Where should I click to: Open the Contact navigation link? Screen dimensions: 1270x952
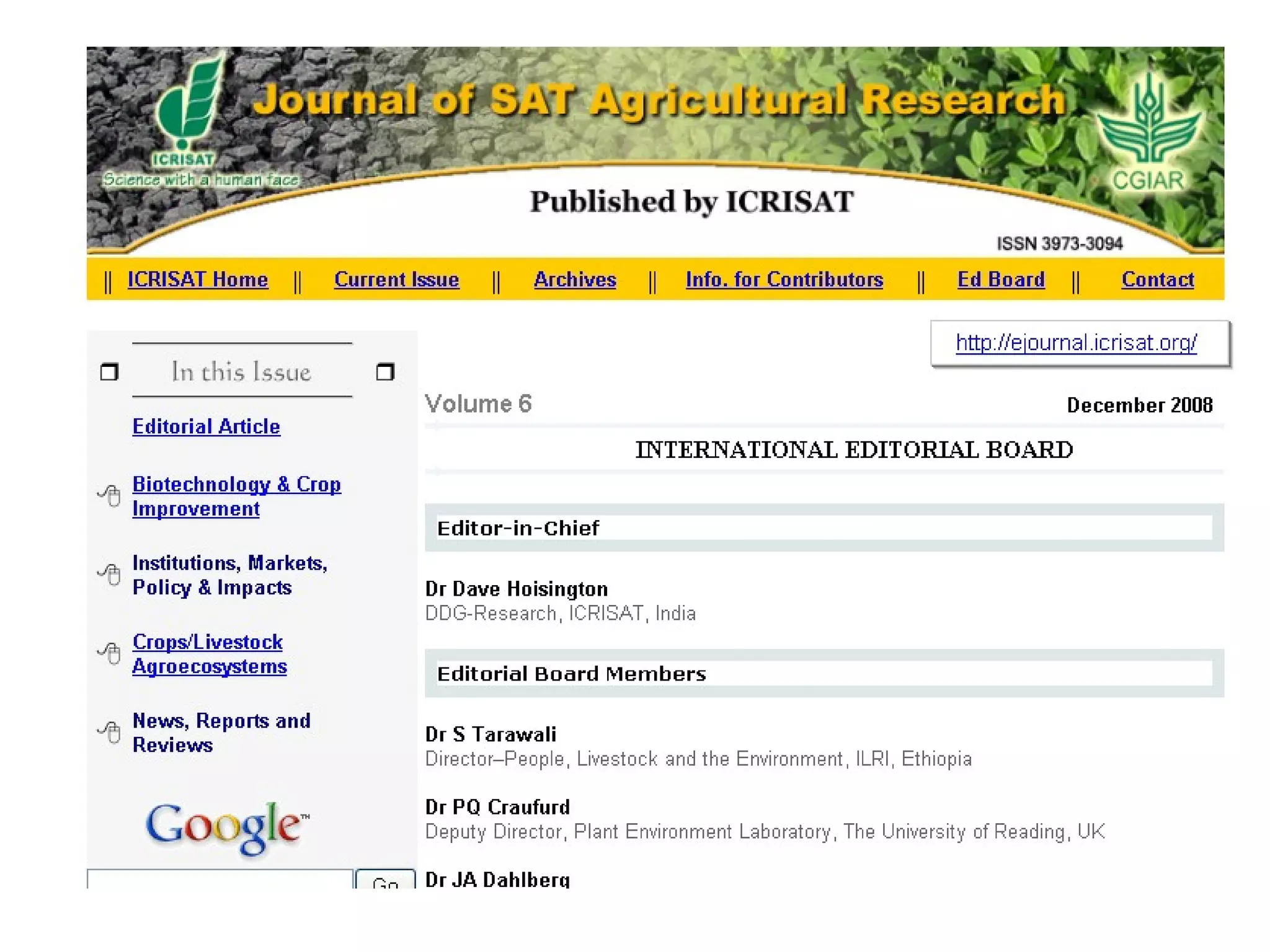pos(1157,280)
